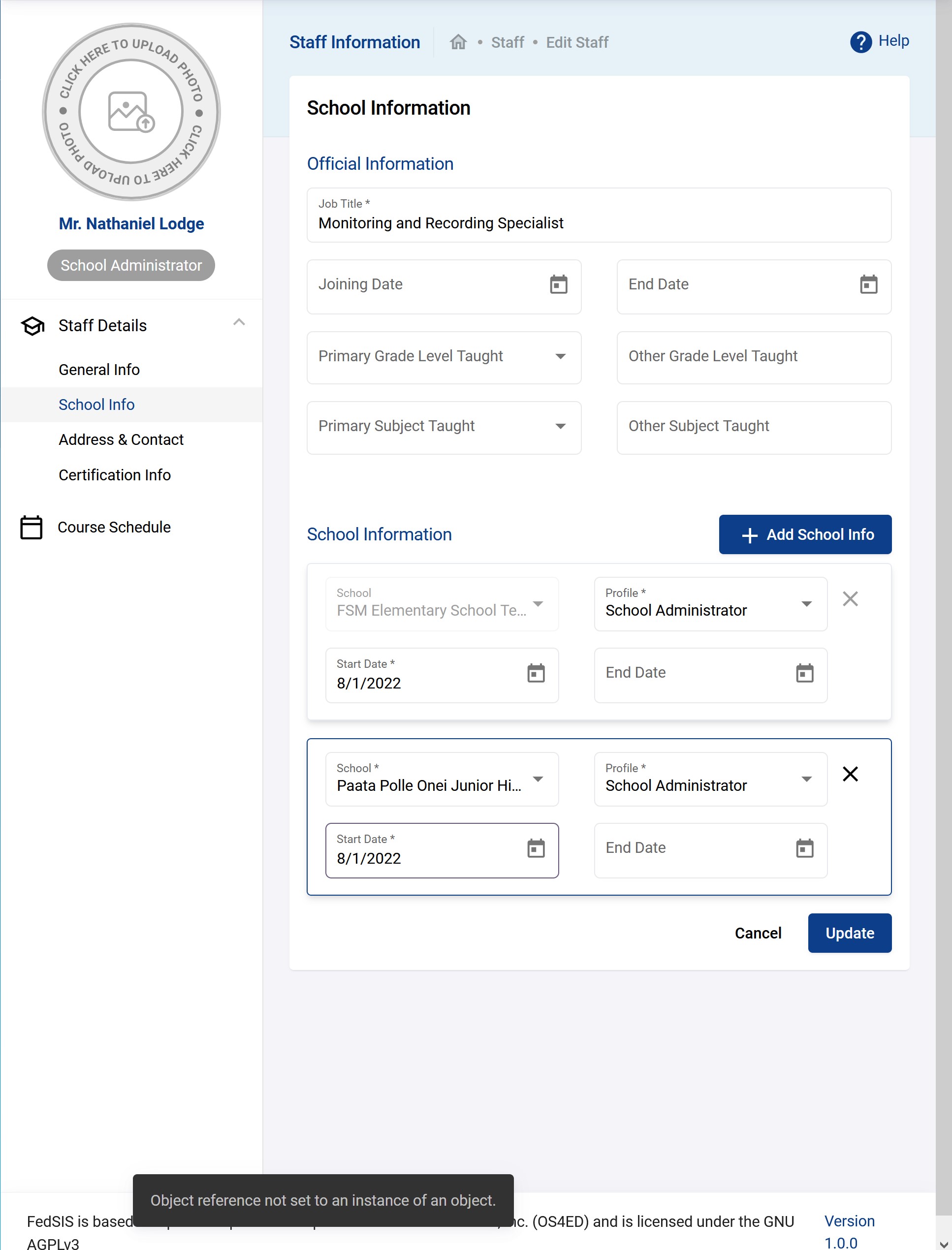Switch to the General Info section
The height and width of the screenshot is (1250, 952).
(98, 369)
